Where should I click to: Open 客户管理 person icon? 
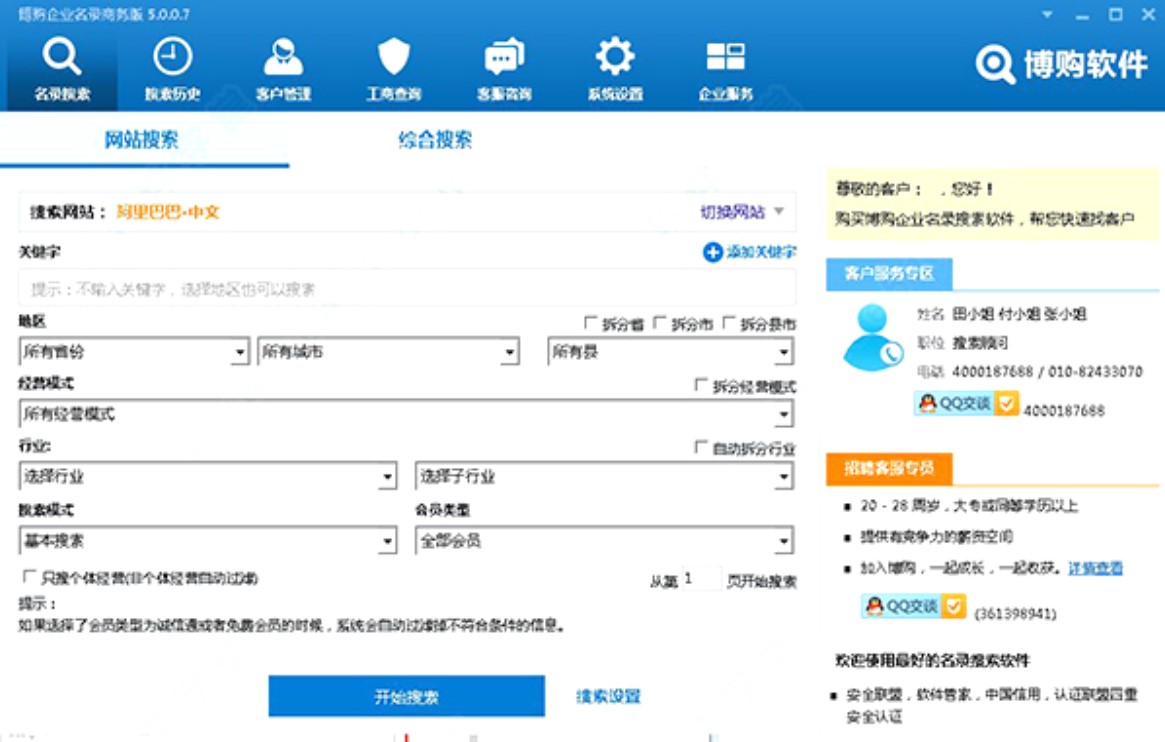pyautogui.click(x=283, y=58)
